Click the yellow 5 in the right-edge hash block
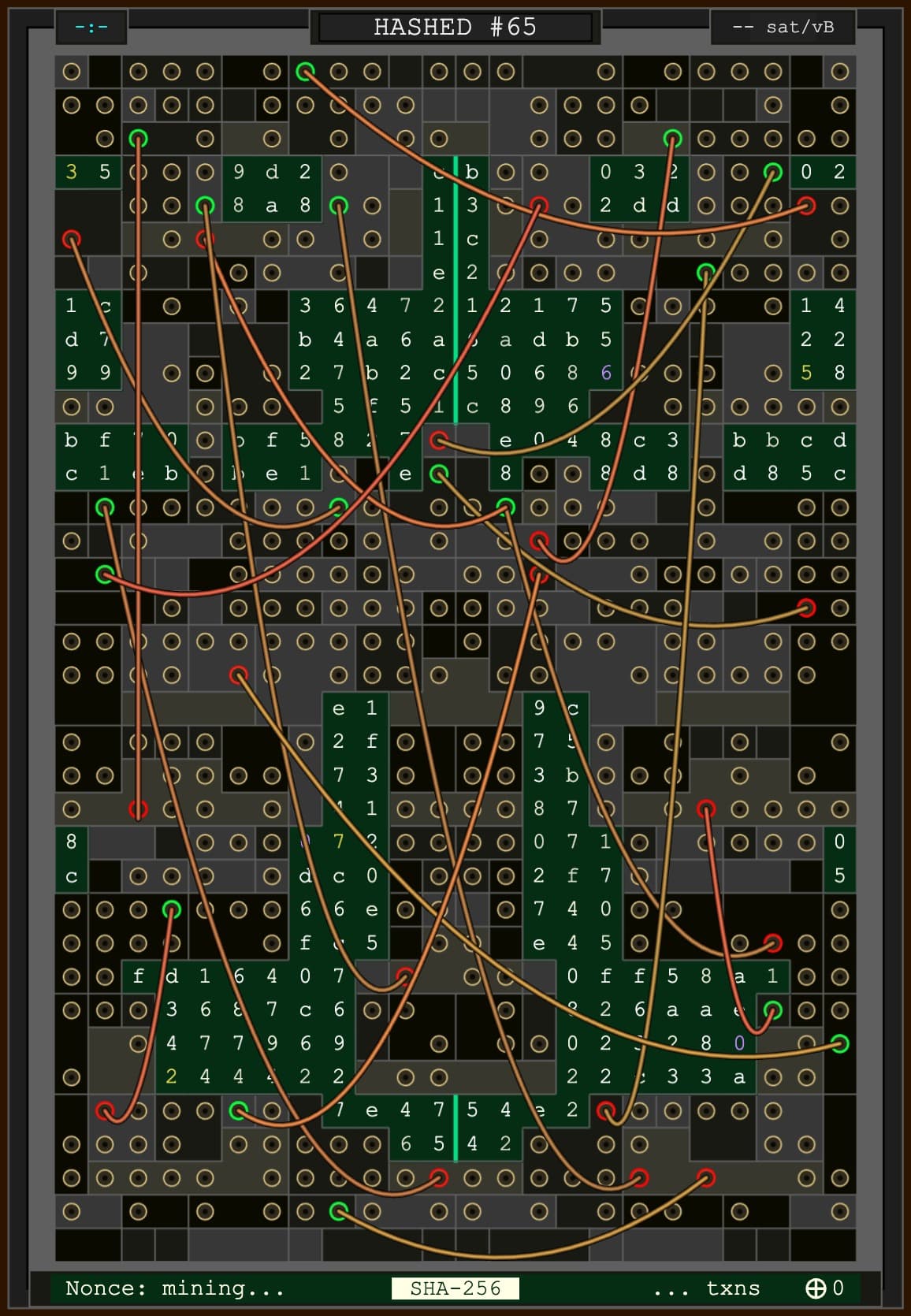Viewport: 911px width, 1316px height. click(806, 373)
